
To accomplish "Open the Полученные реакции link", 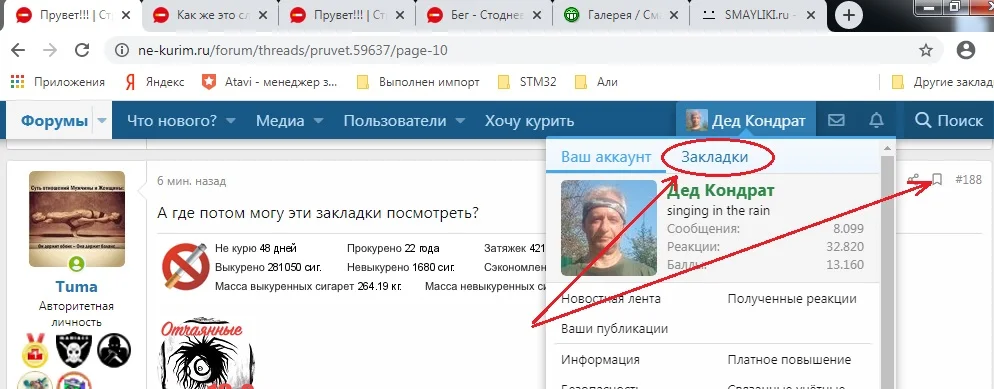I will pos(792,298).
